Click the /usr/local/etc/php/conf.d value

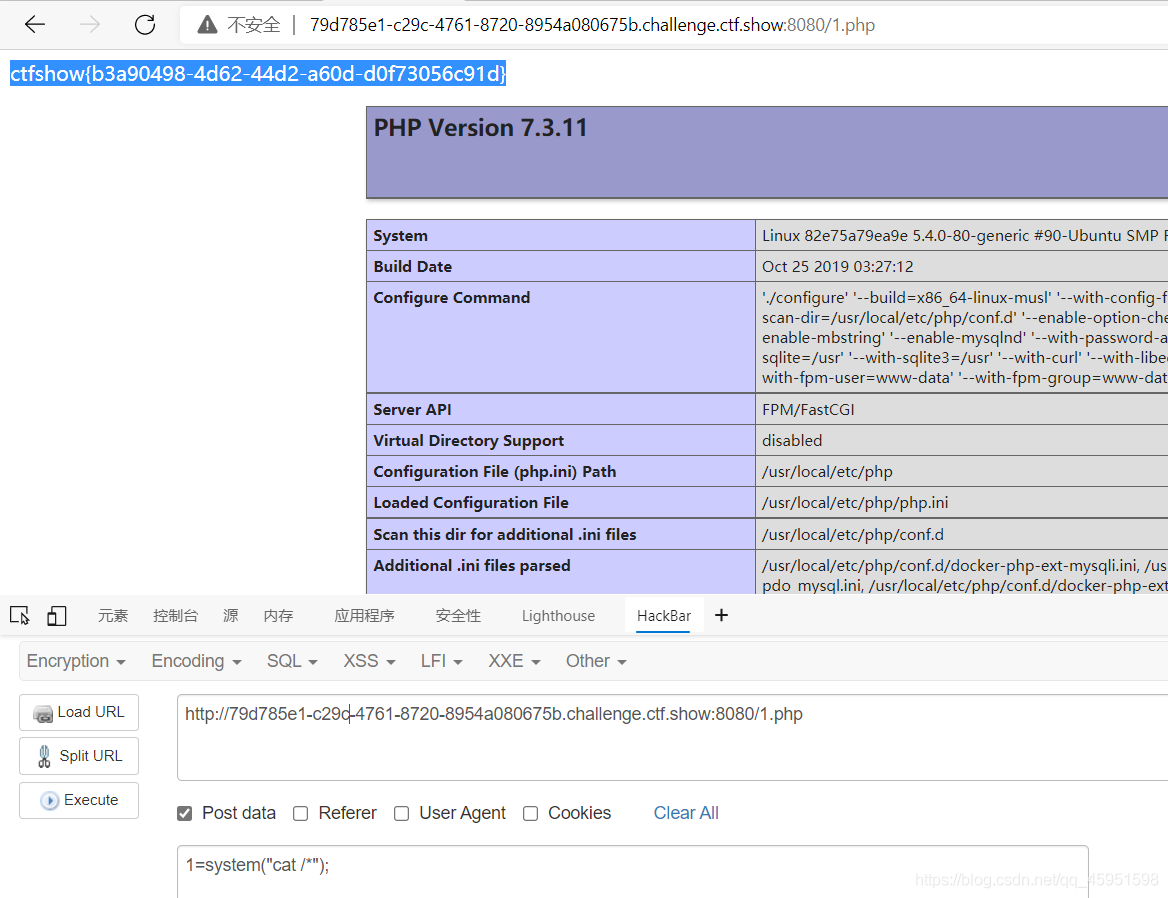[x=853, y=535]
